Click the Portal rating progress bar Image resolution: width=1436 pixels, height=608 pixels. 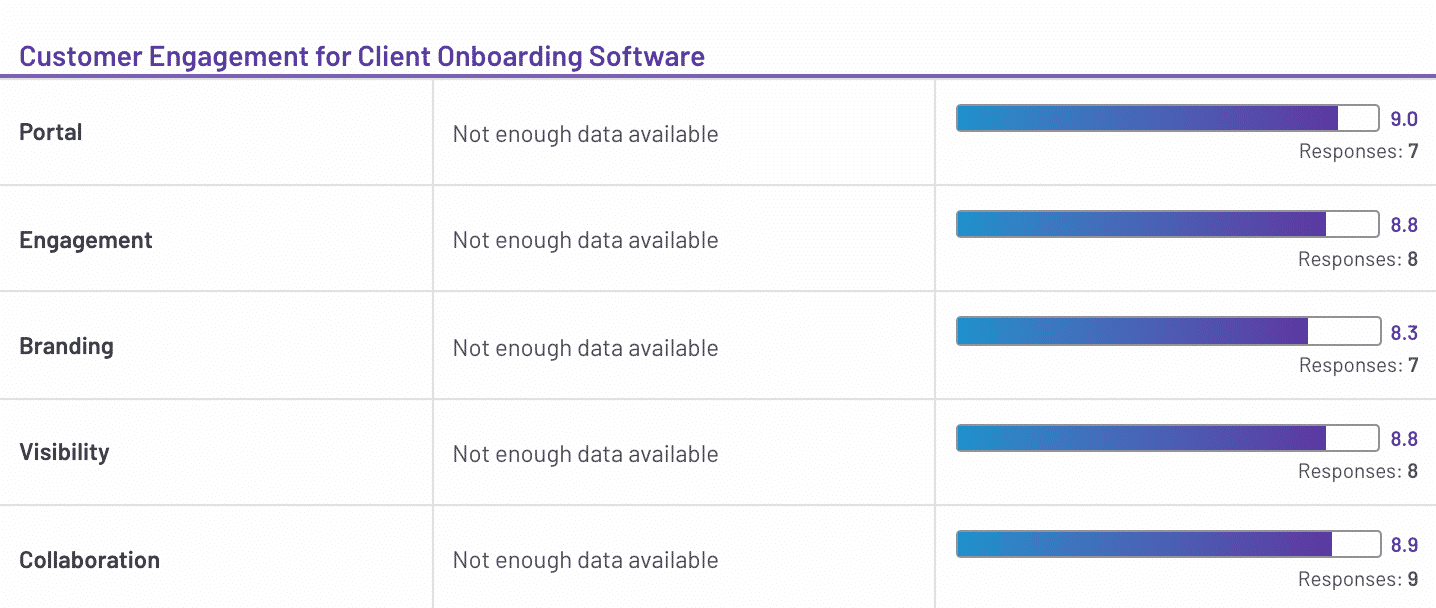point(1168,118)
